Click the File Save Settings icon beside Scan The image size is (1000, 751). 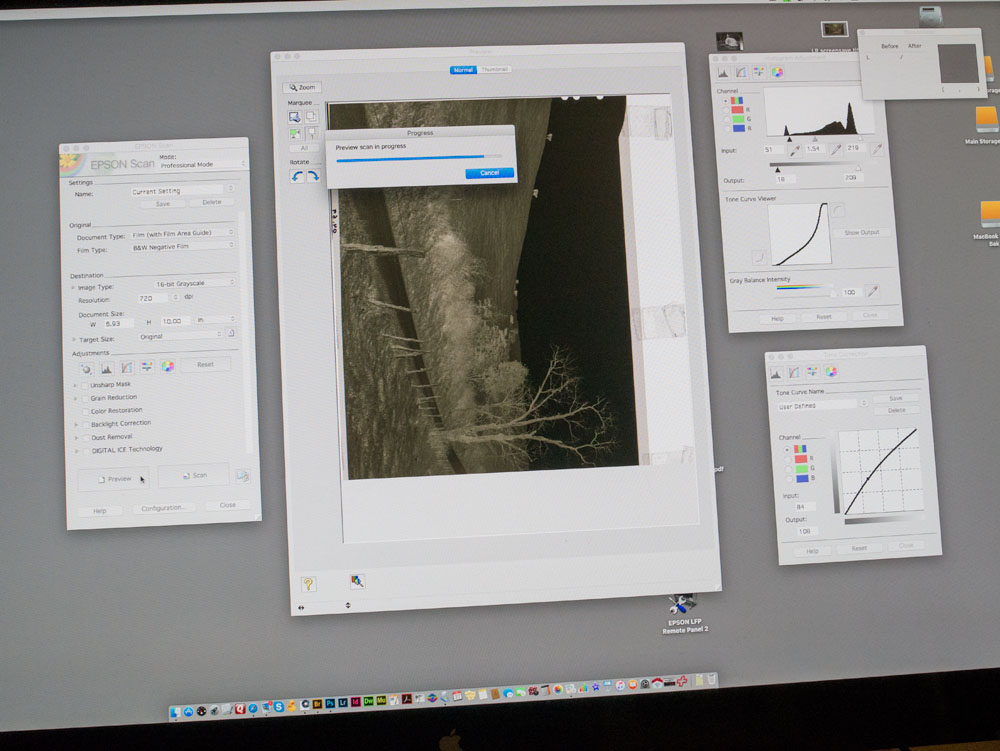click(243, 476)
